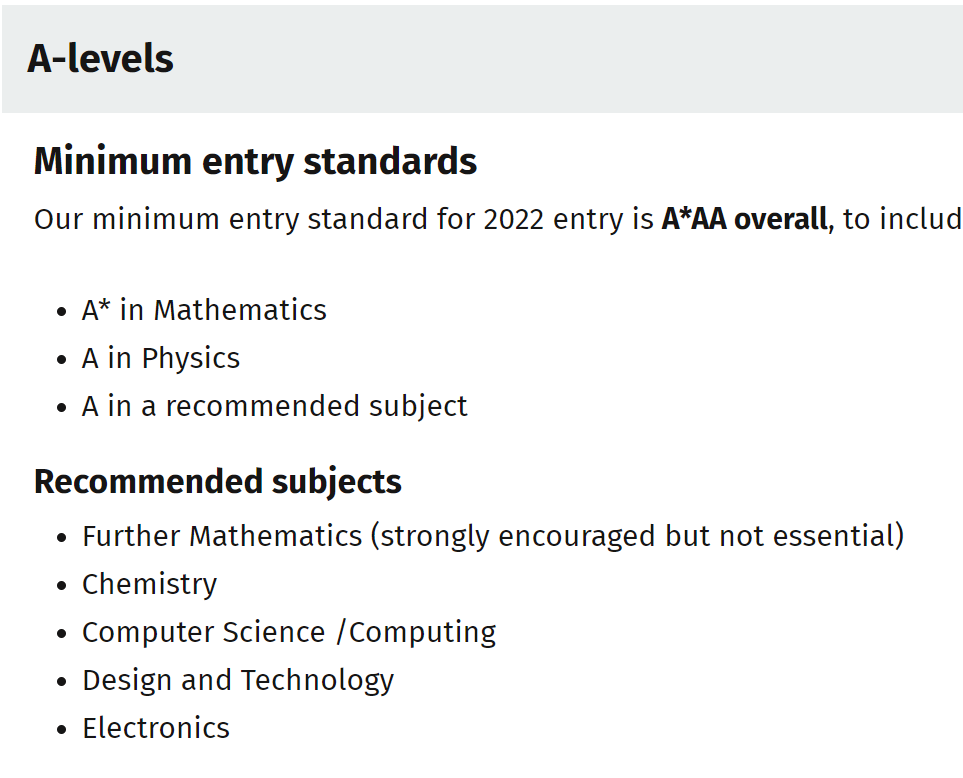Click the bullet point before 'Electronics'
The image size is (963, 778).
[63, 729]
